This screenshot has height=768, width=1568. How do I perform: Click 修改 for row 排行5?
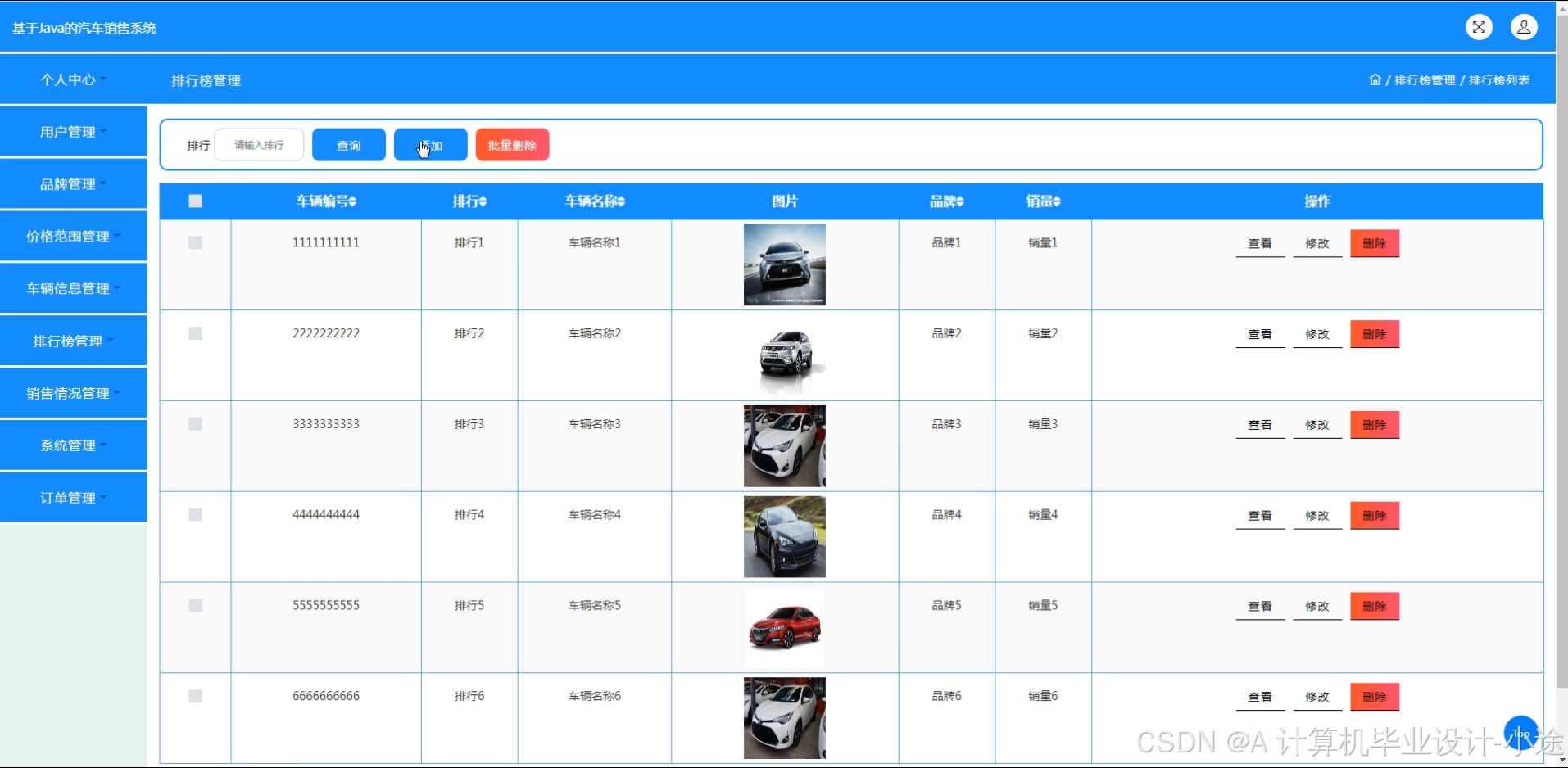[x=1317, y=607]
